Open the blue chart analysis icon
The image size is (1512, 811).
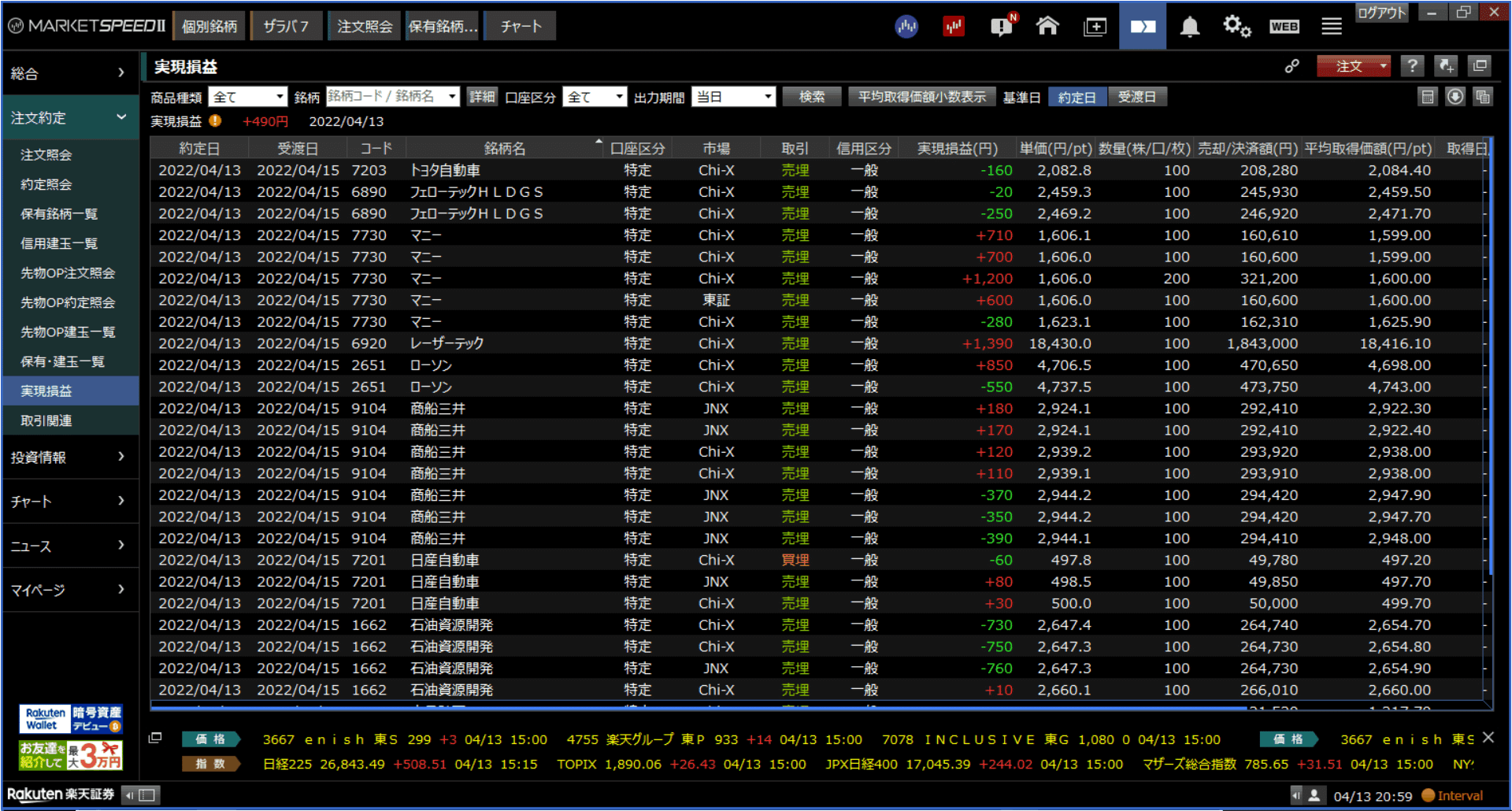[x=906, y=27]
